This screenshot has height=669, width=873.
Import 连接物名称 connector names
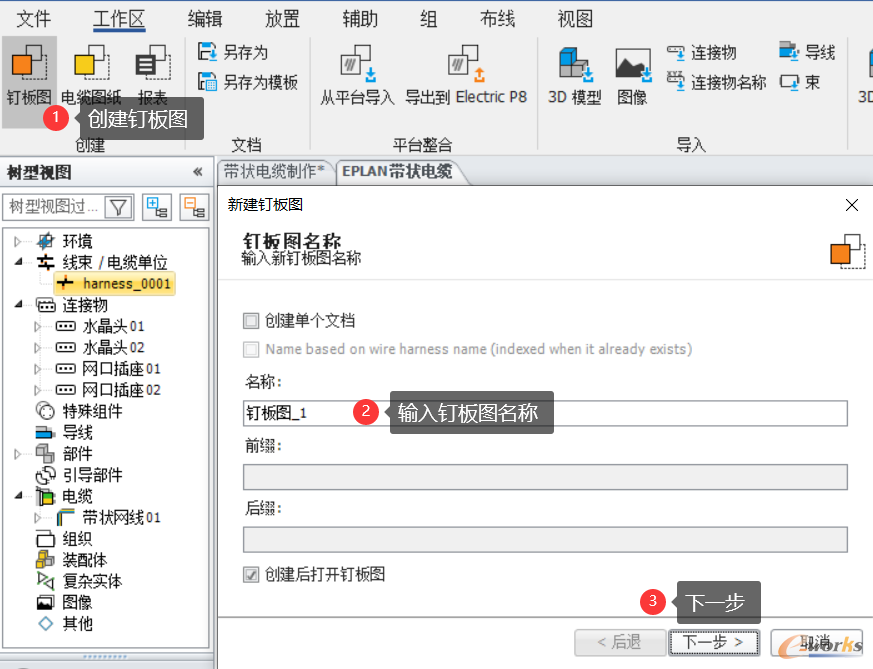(x=717, y=82)
